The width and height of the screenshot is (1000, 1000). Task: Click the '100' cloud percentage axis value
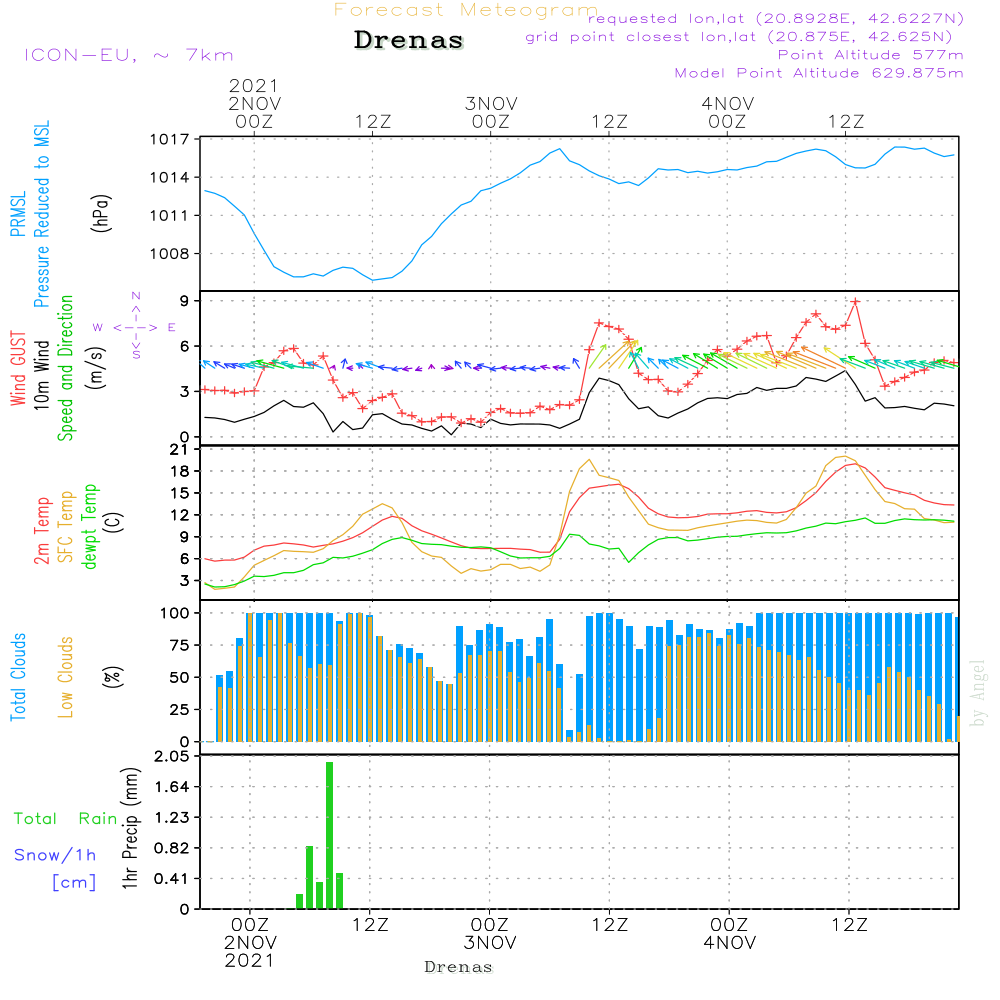click(x=175, y=614)
